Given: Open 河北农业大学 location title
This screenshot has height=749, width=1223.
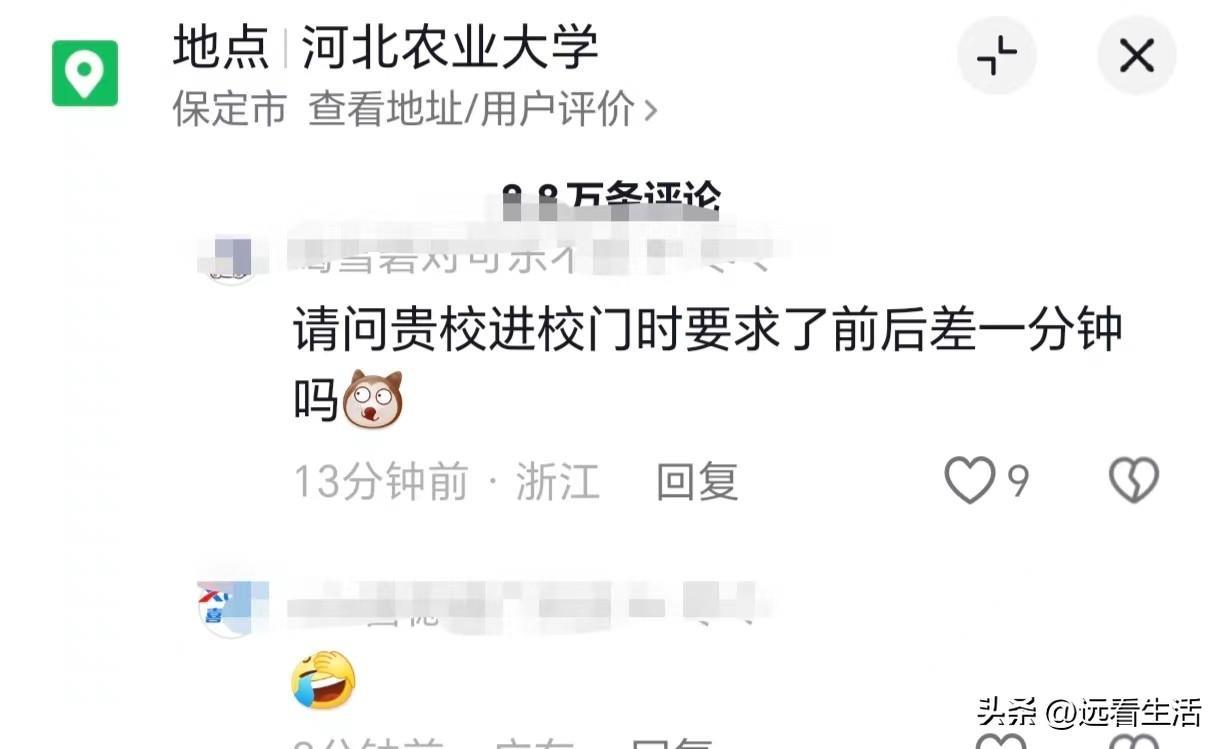Looking at the screenshot, I should point(450,47).
